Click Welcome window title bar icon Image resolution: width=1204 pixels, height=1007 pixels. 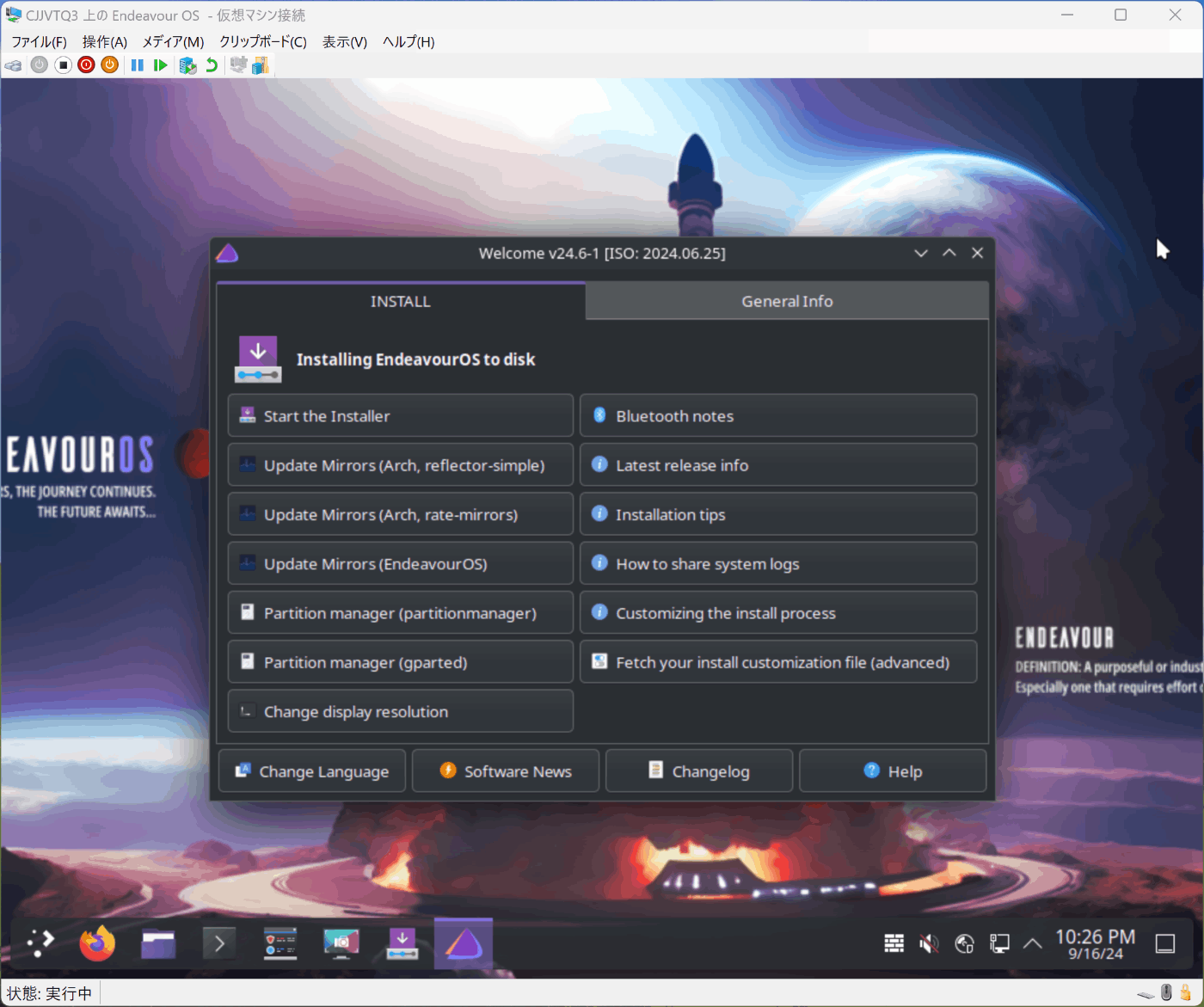227,253
